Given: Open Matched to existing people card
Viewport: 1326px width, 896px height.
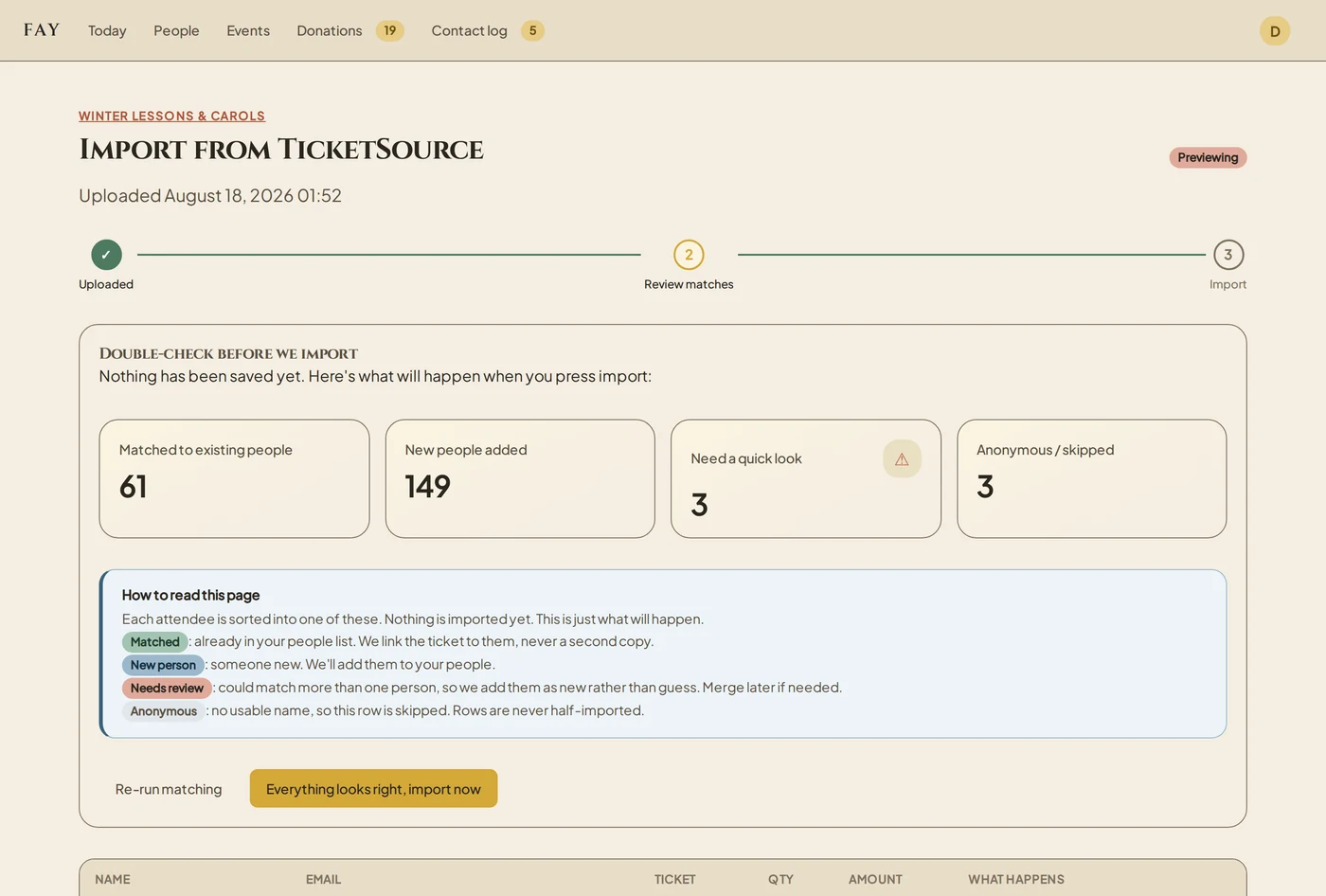Looking at the screenshot, I should pyautogui.click(x=234, y=478).
